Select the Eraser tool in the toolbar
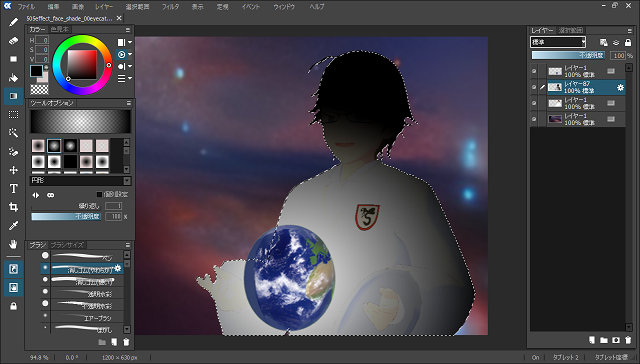 13,40
